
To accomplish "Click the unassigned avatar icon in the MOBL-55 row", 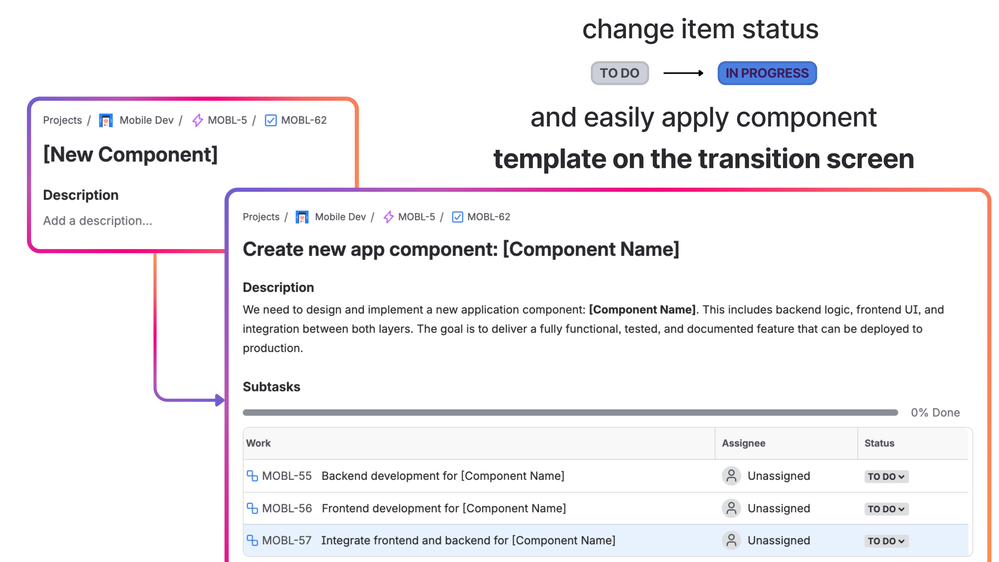I will [x=731, y=476].
